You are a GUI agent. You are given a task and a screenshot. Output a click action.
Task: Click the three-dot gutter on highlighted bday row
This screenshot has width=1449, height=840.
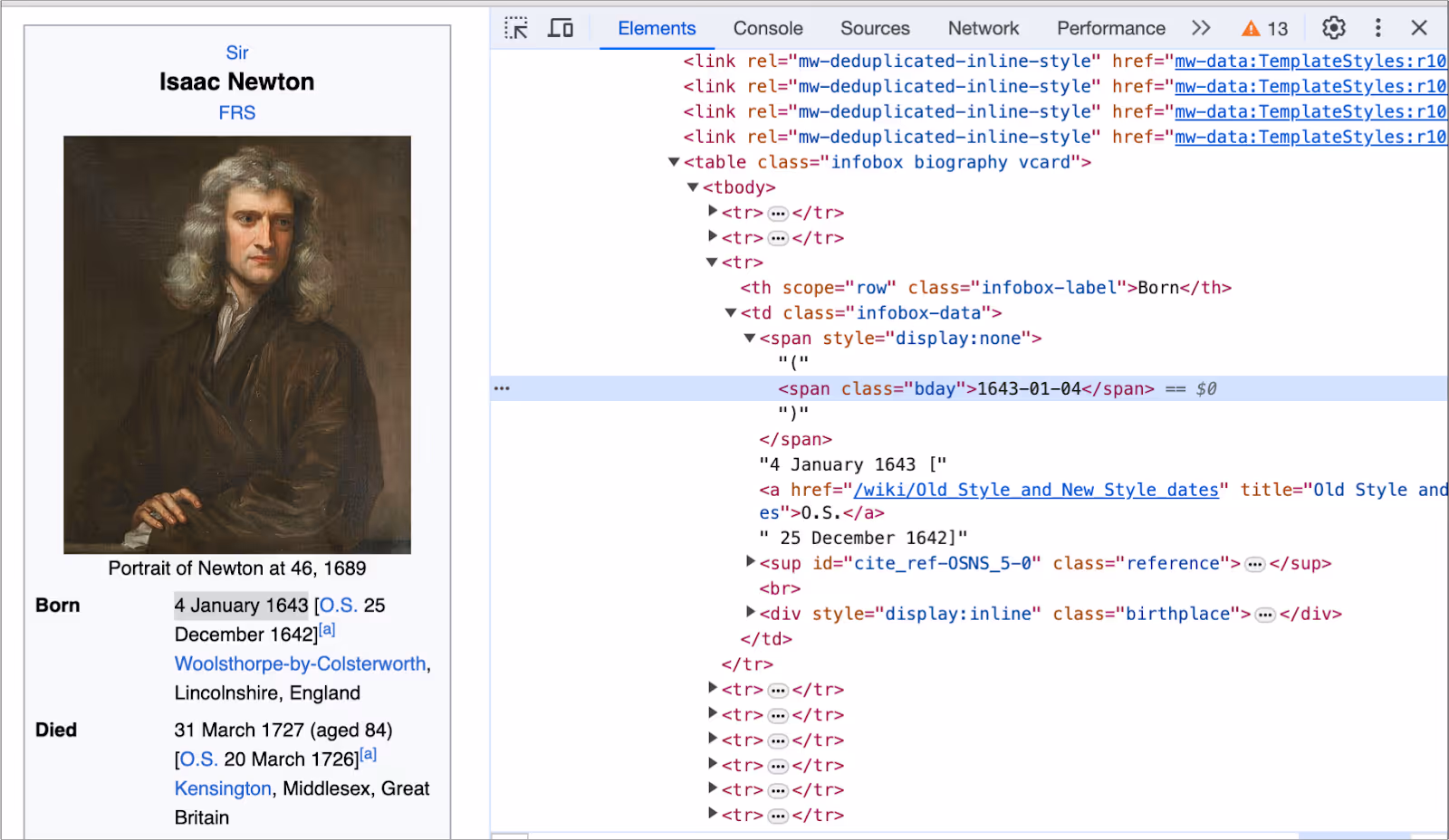[502, 388]
